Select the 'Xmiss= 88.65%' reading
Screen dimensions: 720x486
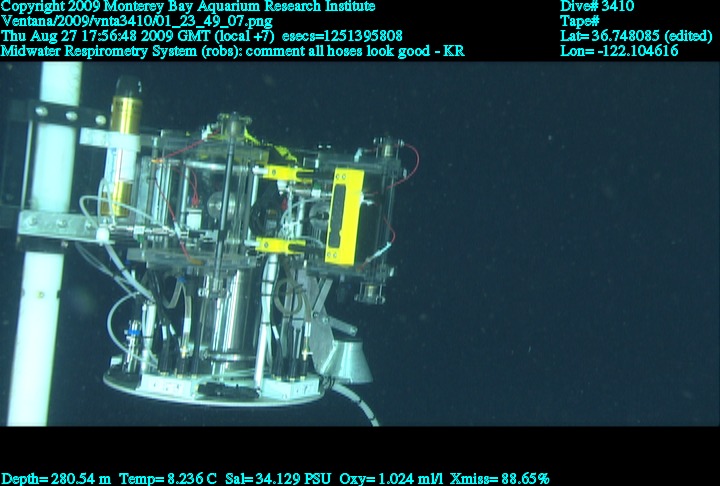click(500, 479)
